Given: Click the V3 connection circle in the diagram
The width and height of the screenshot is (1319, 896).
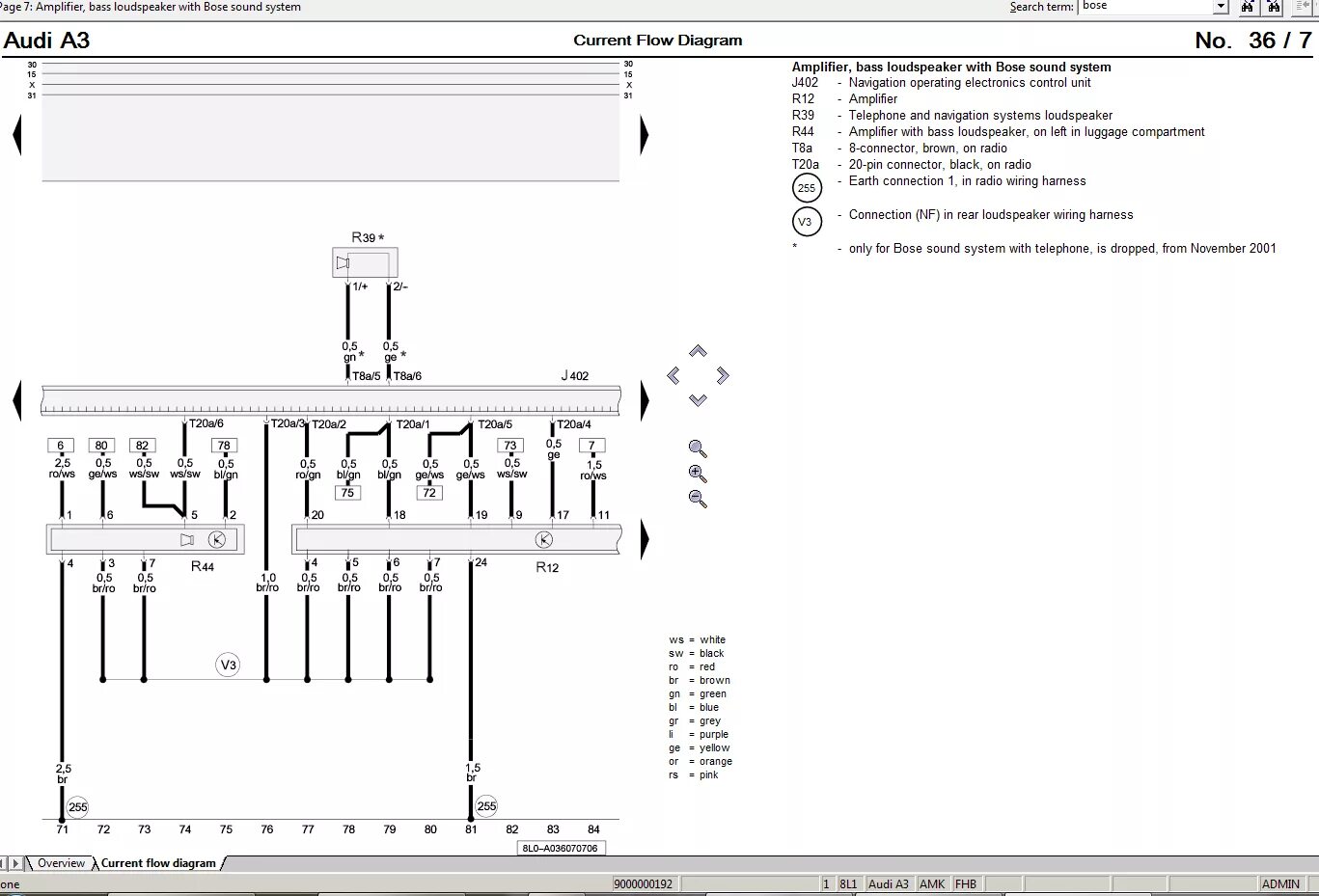Looking at the screenshot, I should (x=228, y=665).
